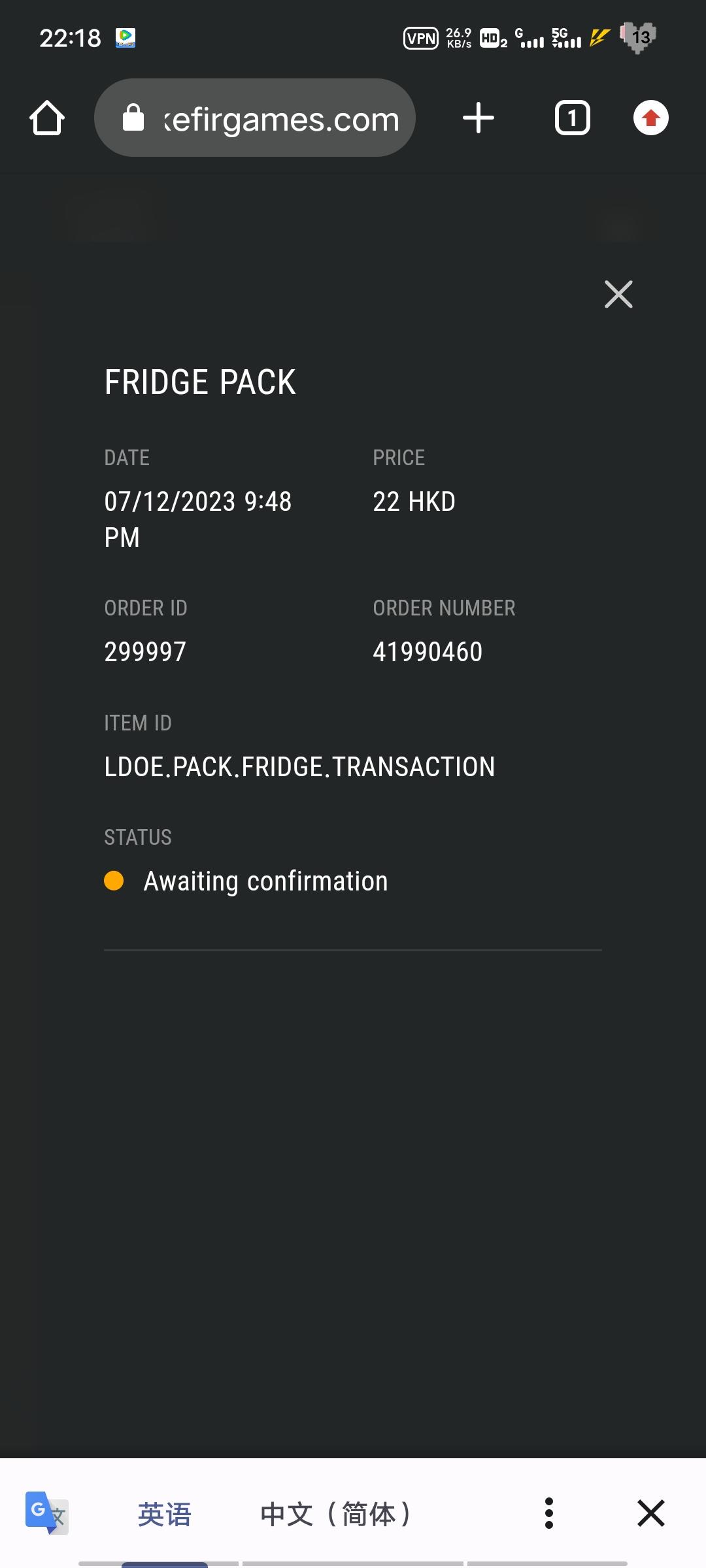706x1568 pixels.
Task: Tap the order number 41990460
Action: point(428,651)
